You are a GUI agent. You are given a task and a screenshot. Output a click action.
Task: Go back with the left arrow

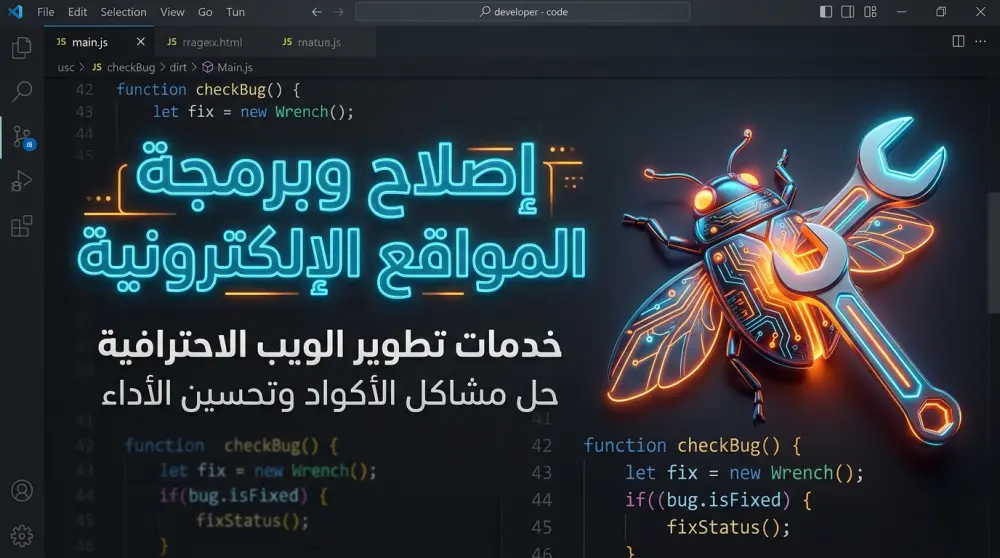pyautogui.click(x=316, y=11)
